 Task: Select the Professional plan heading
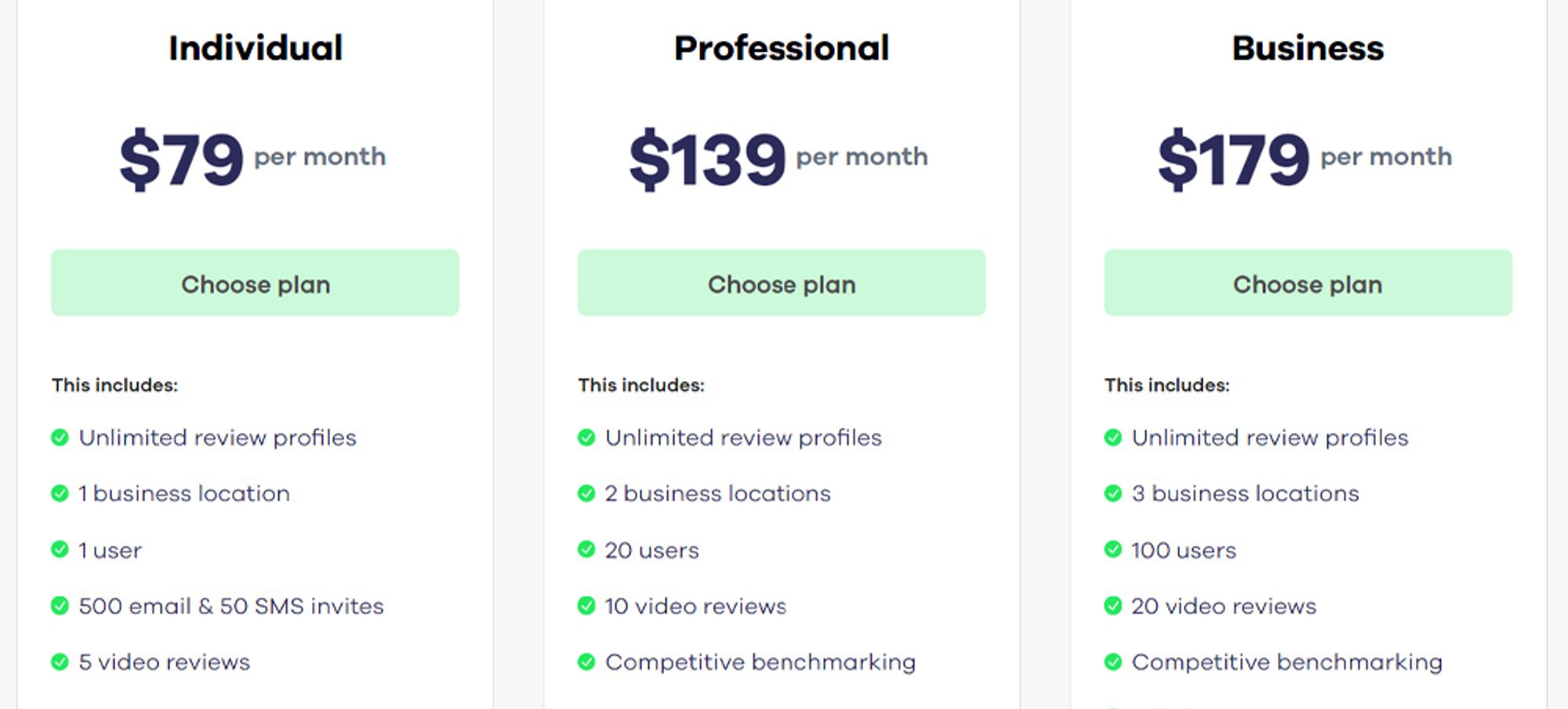coord(782,48)
